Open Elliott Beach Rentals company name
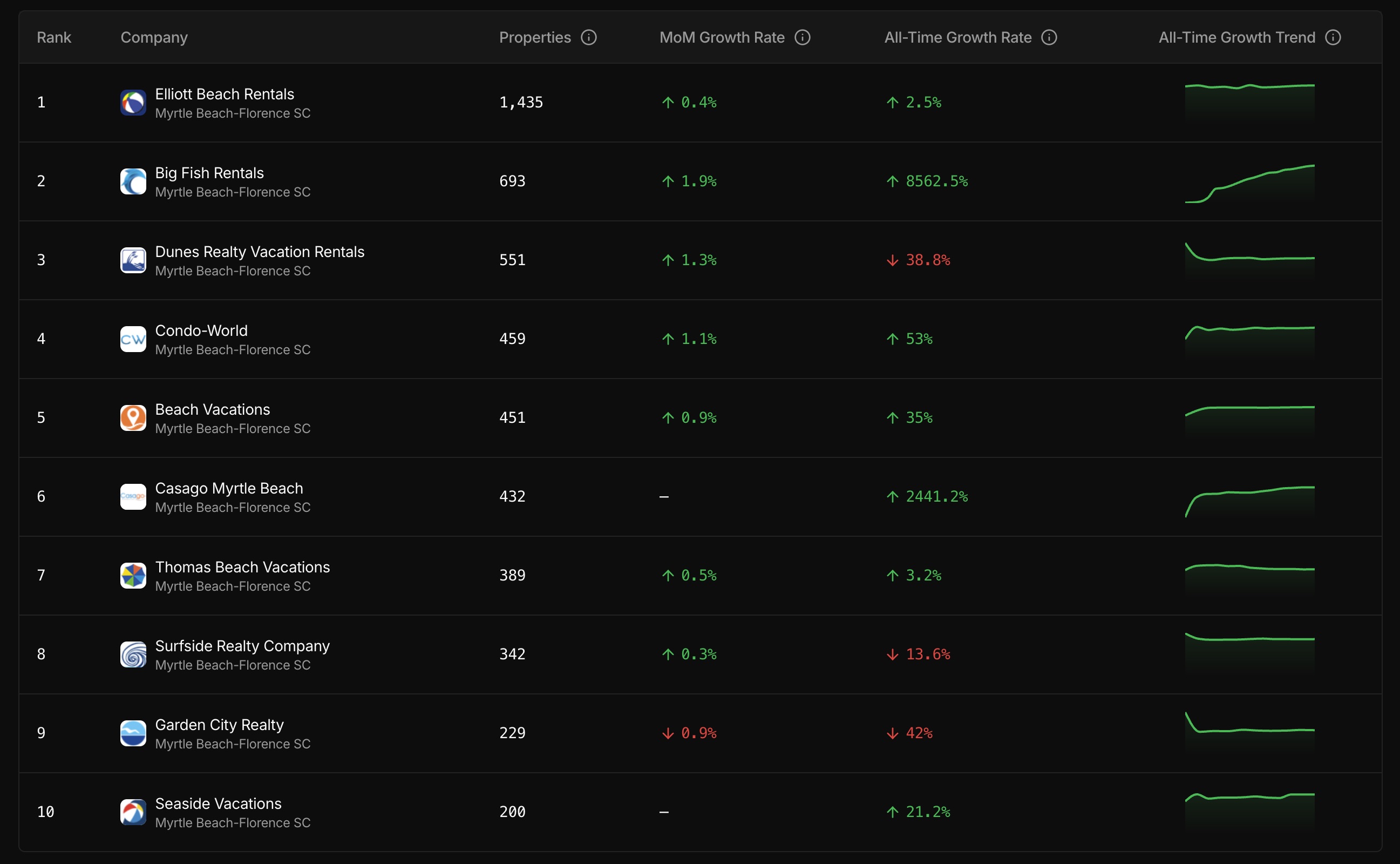 [225, 94]
